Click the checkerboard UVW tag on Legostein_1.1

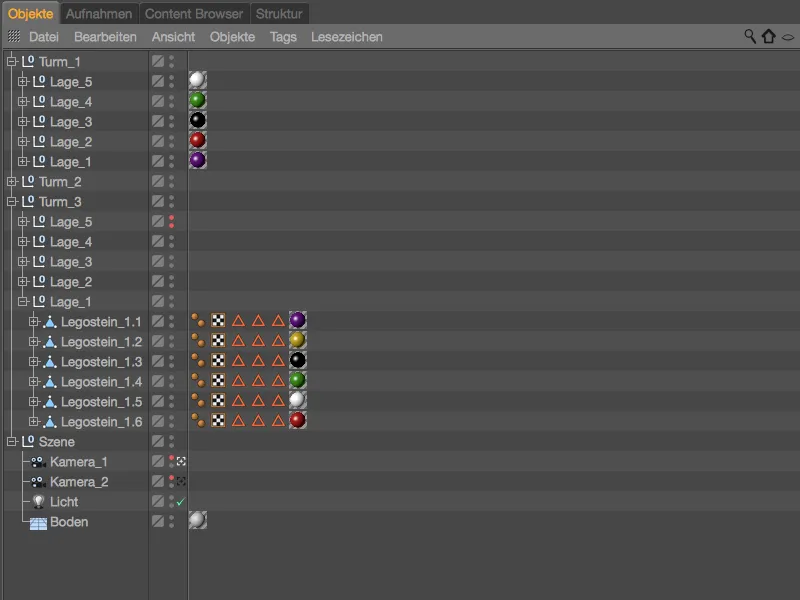(x=218, y=320)
